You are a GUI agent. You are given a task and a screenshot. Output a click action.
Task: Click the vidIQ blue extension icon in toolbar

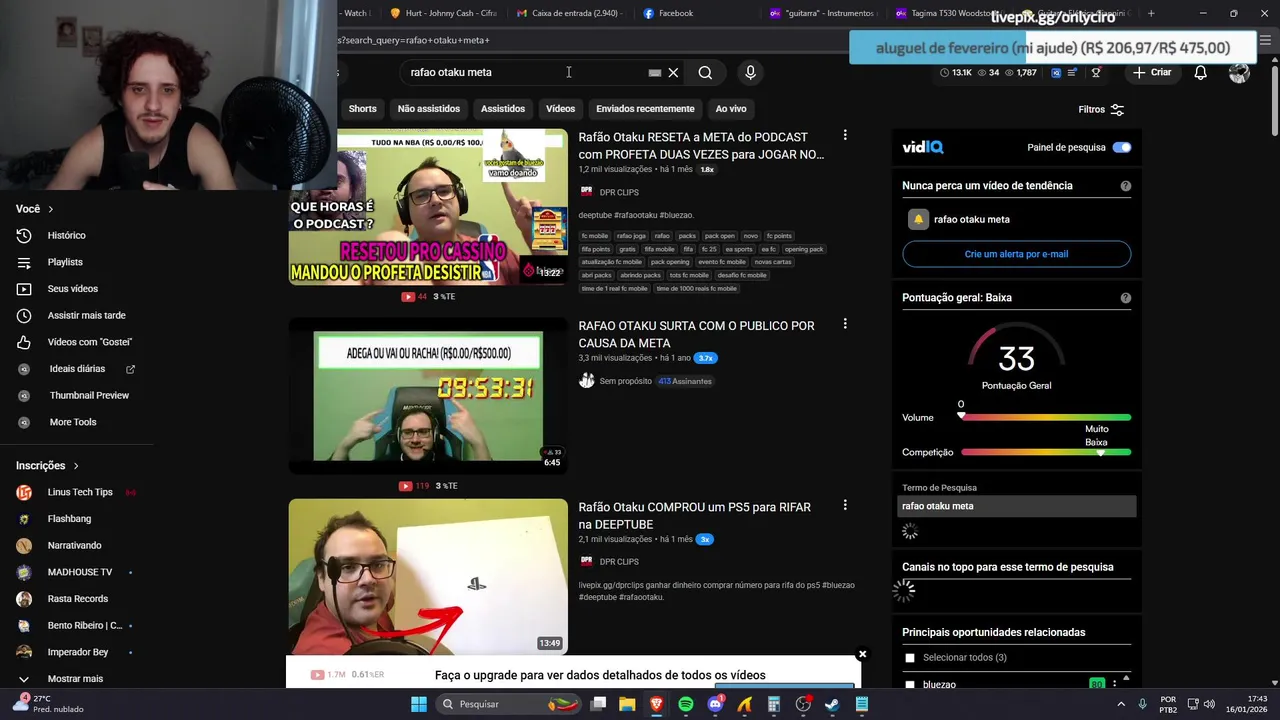pyautogui.click(x=1056, y=72)
